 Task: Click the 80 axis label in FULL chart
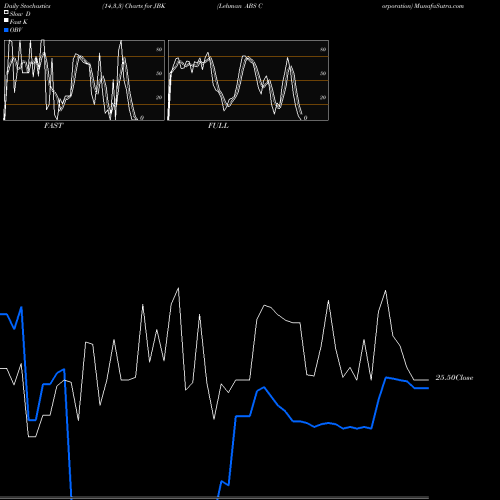[323, 49]
